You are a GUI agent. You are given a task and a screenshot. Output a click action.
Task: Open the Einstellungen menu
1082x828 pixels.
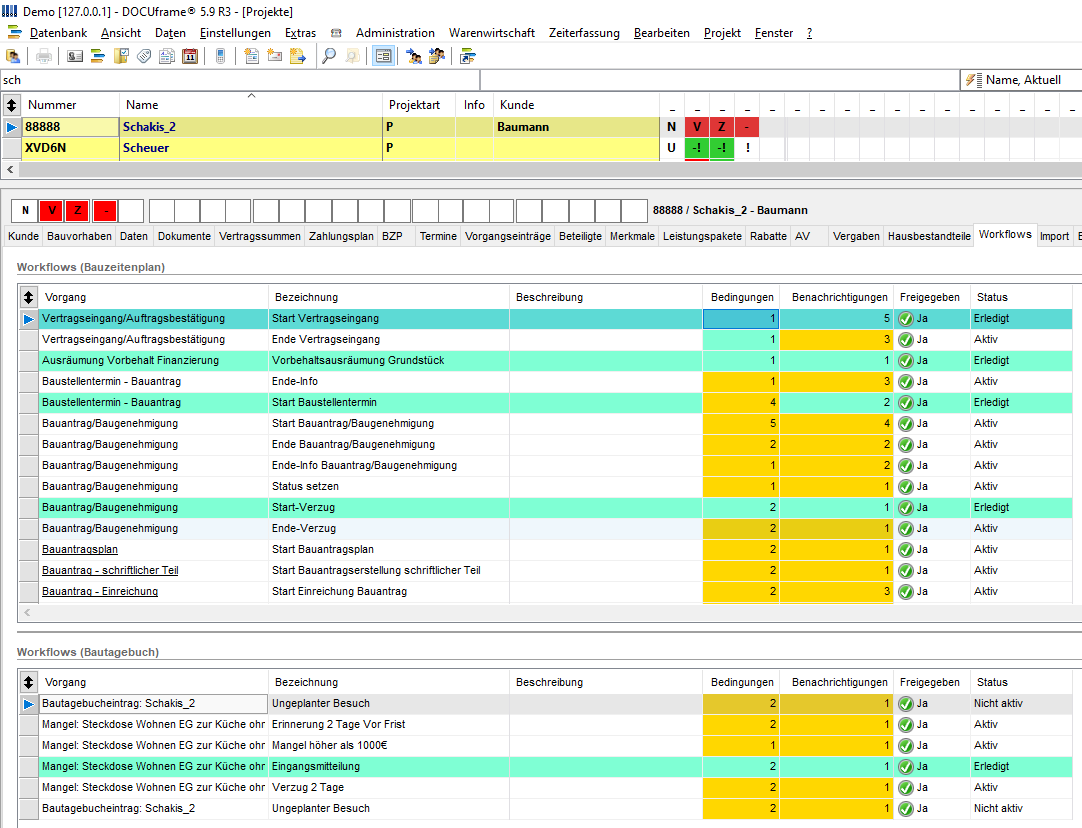pyautogui.click(x=235, y=33)
